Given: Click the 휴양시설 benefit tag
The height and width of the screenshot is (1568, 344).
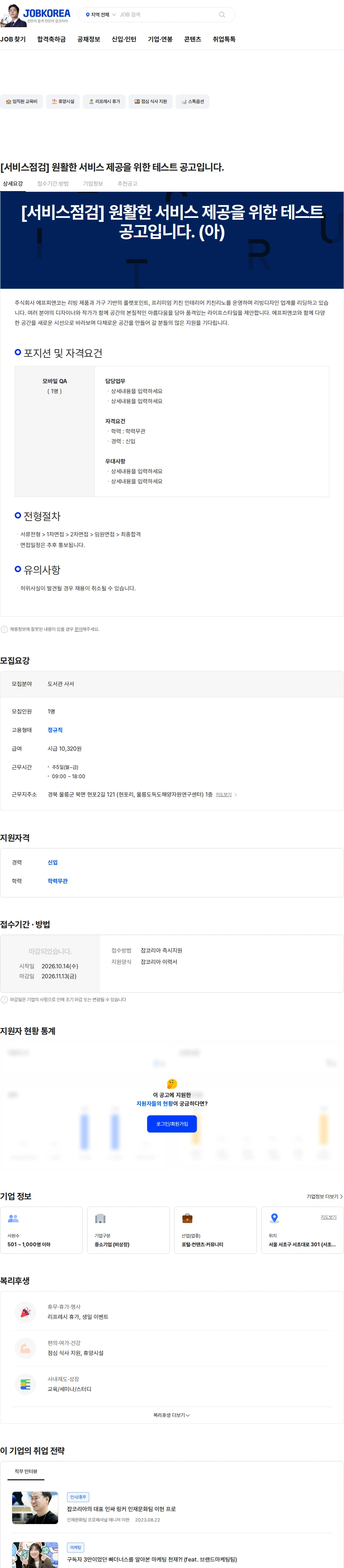Looking at the screenshot, I should (63, 102).
